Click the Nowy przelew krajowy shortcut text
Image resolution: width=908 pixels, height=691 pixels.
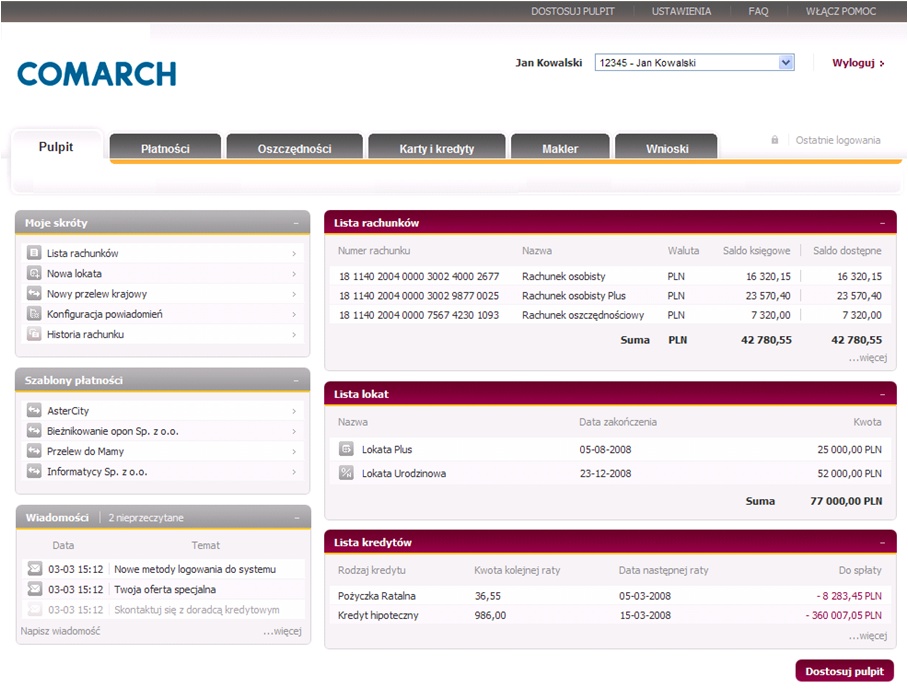[97, 294]
